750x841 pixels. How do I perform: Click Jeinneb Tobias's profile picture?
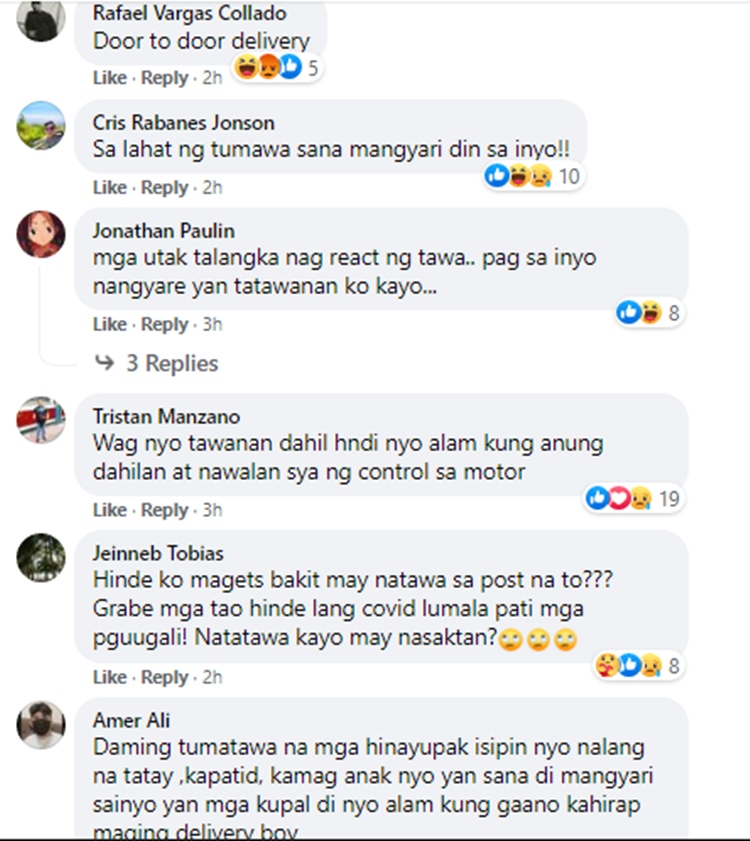[x=41, y=557]
